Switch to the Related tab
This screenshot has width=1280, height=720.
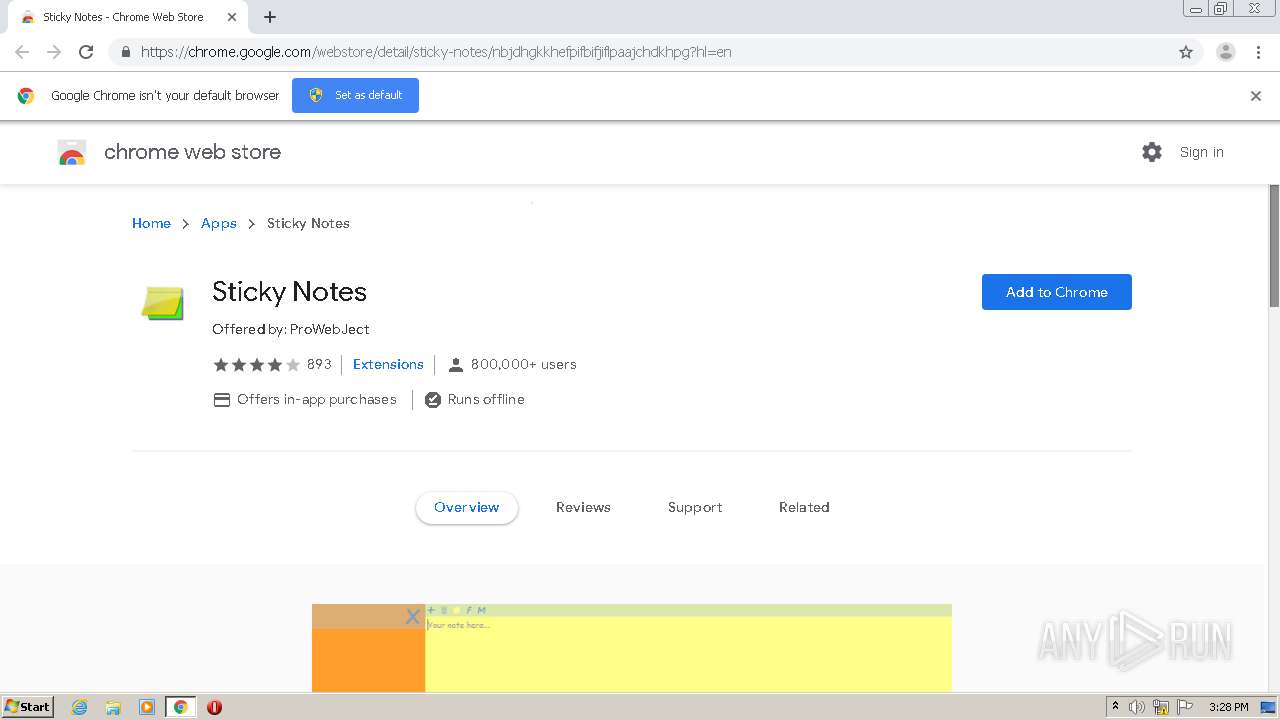click(804, 507)
